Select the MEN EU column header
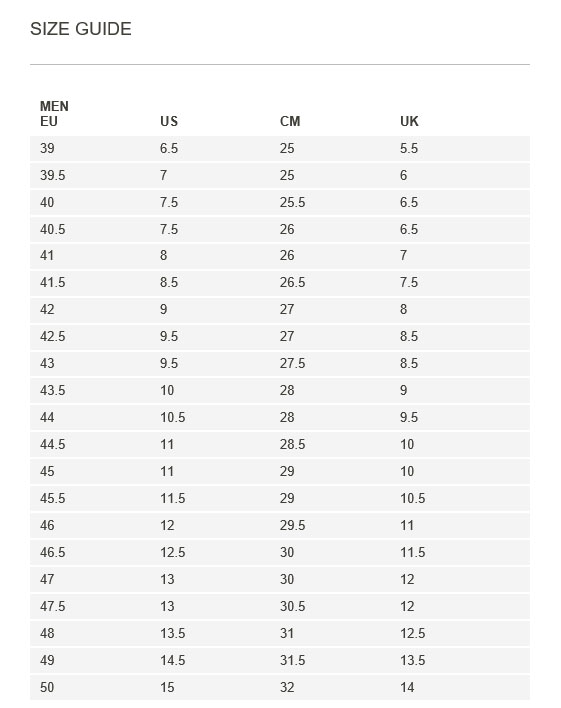 (x=54, y=114)
